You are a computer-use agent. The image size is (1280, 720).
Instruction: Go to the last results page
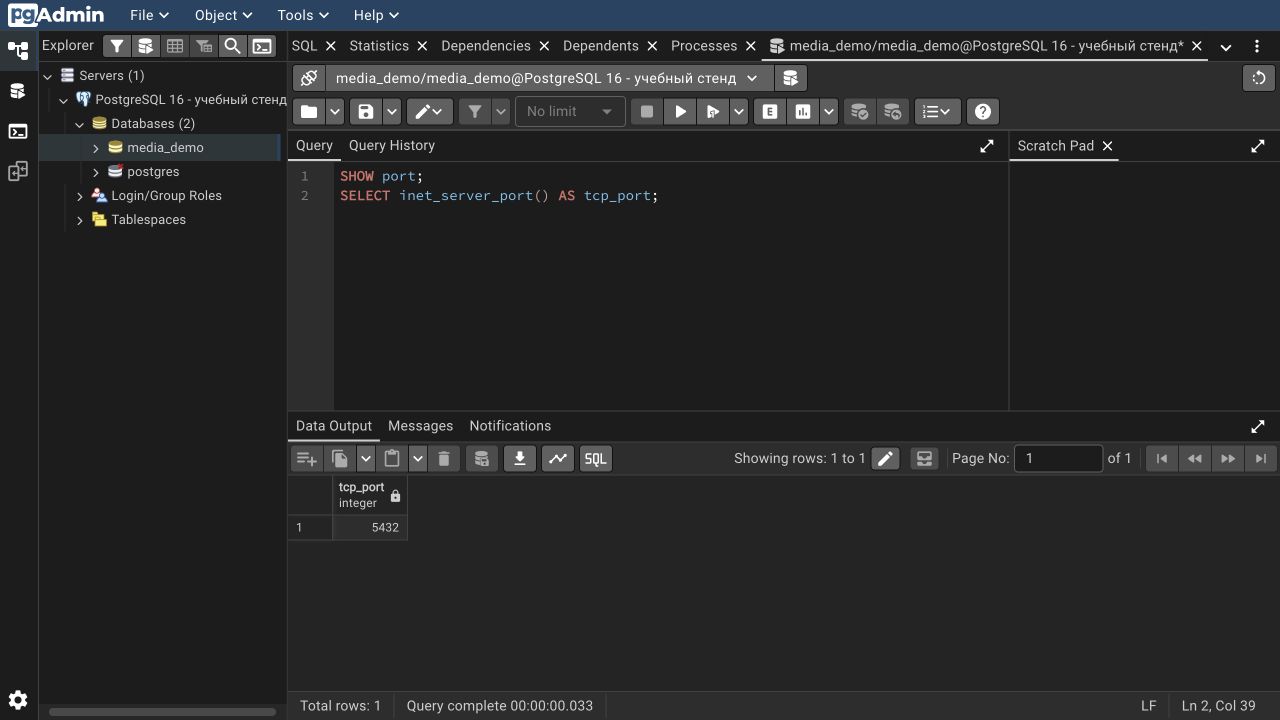(1261, 459)
